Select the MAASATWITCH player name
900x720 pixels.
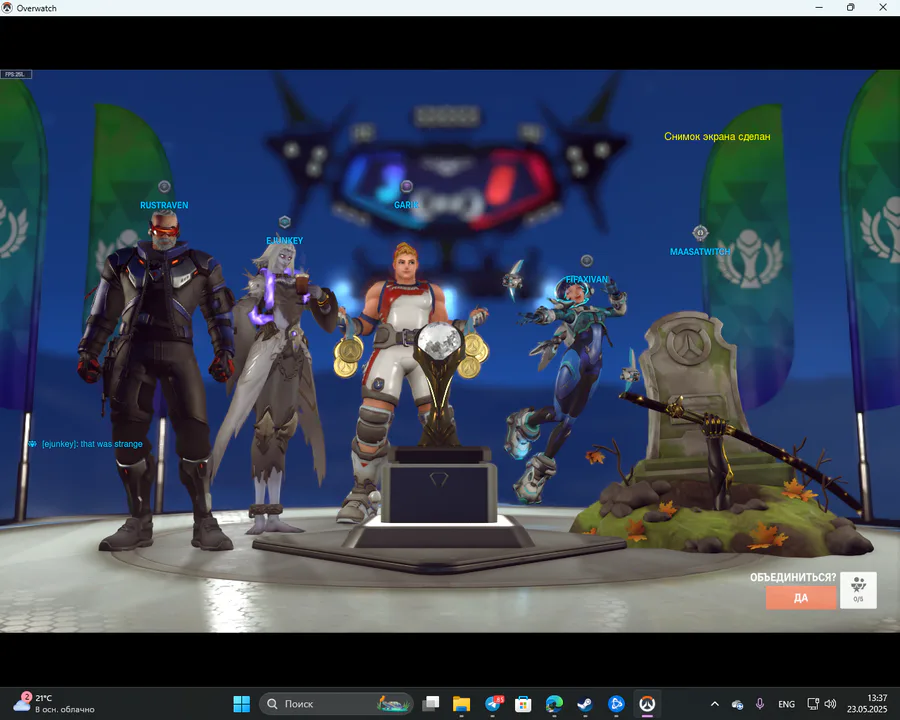(700, 251)
